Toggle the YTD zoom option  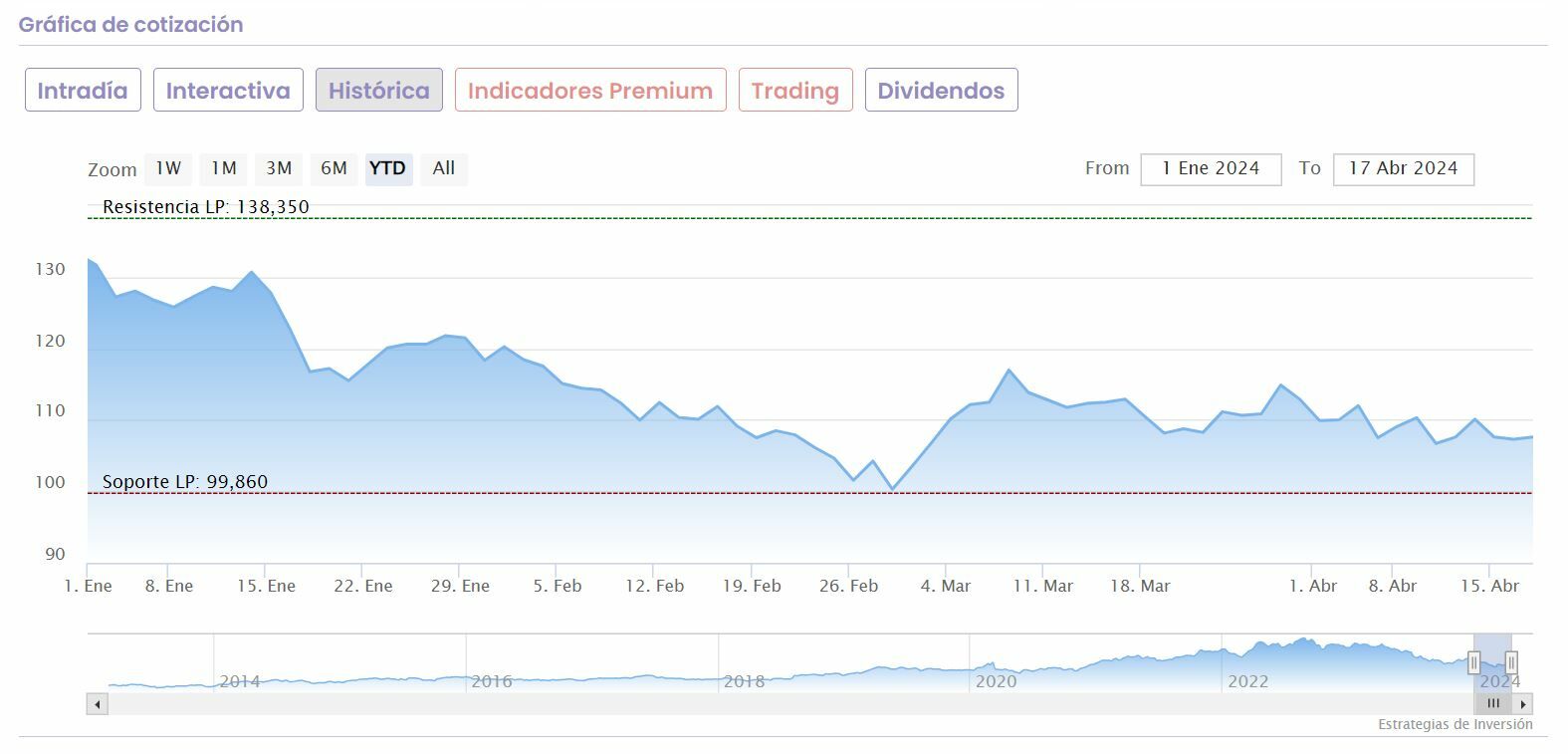[387, 168]
